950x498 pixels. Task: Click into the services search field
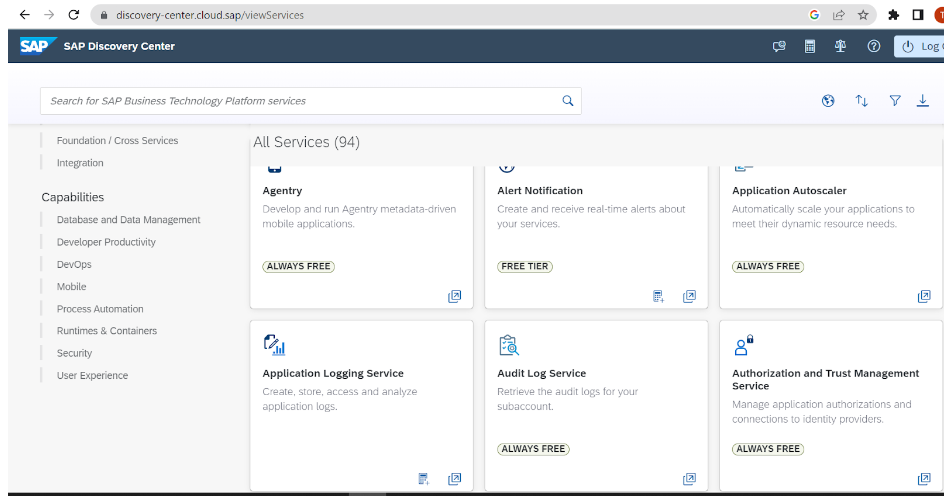pyautogui.click(x=300, y=101)
